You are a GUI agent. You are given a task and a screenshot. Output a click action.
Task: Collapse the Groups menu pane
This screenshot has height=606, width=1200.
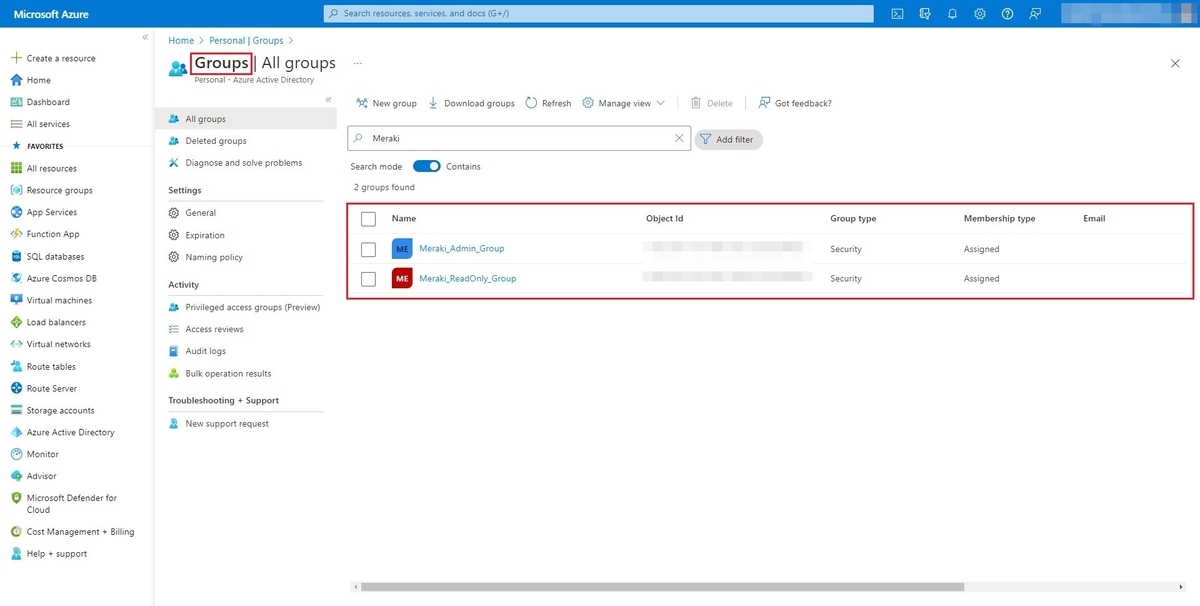click(329, 99)
